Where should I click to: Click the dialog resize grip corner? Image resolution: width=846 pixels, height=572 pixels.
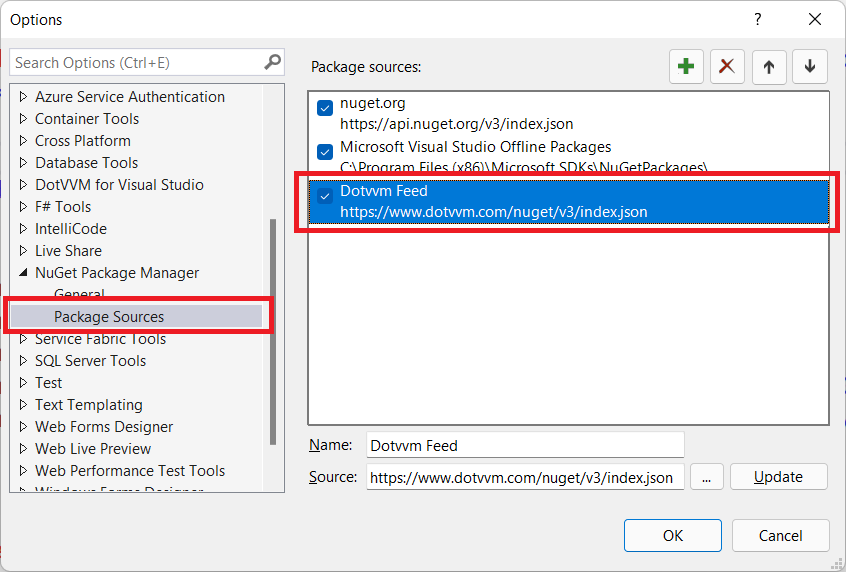(x=836, y=562)
